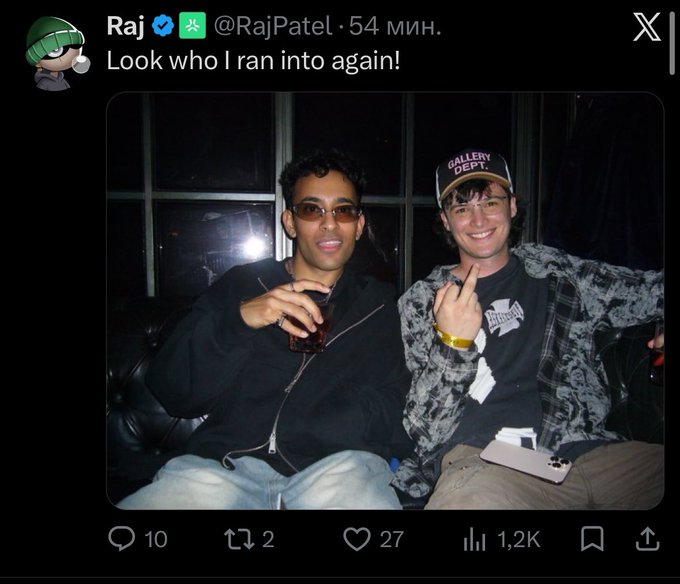Like the post with heart icon
This screenshot has width=680, height=584.
(356, 539)
